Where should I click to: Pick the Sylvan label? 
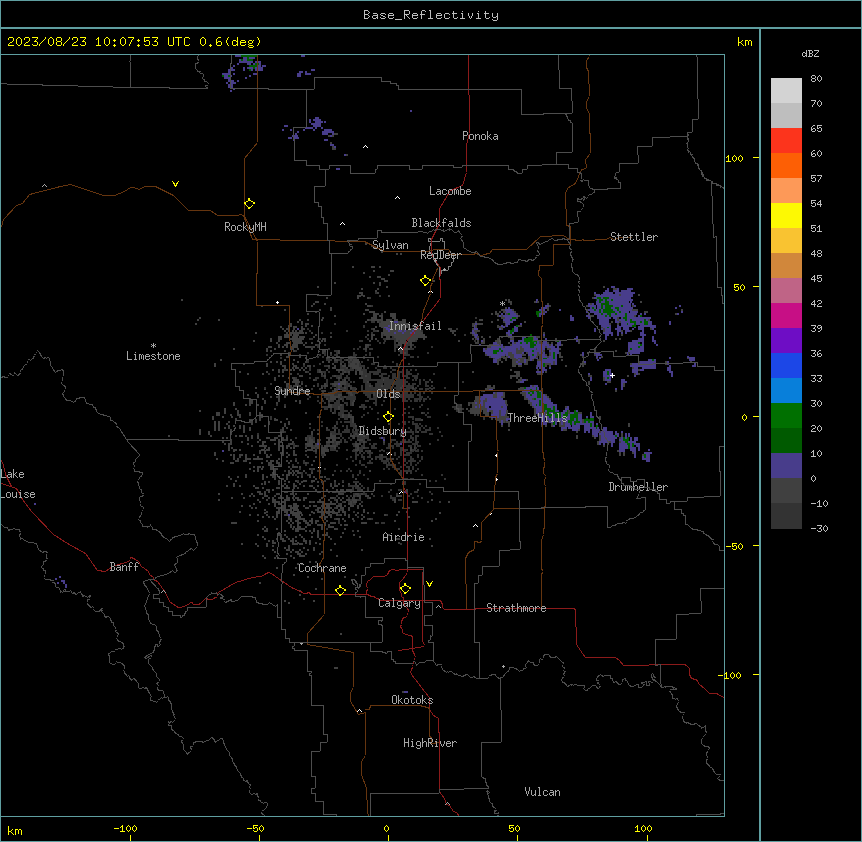pyautogui.click(x=390, y=245)
